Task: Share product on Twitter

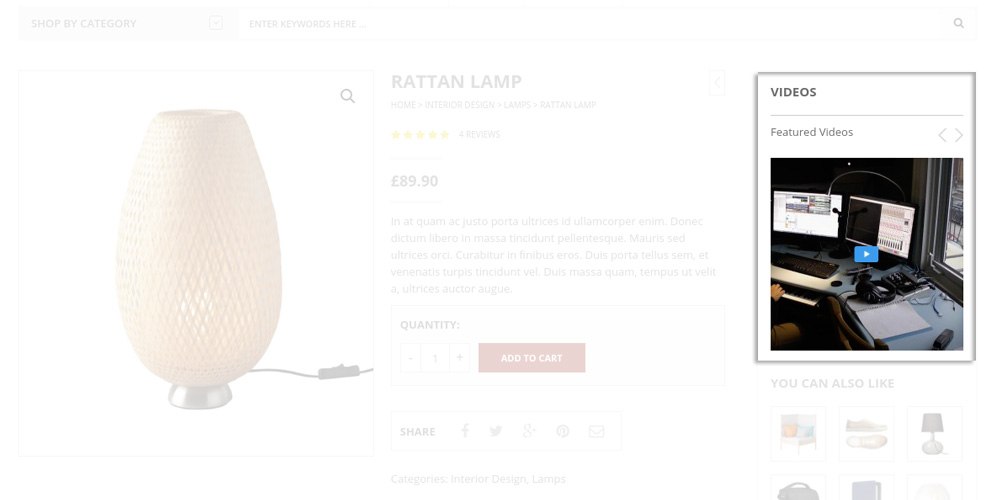Action: [x=495, y=431]
